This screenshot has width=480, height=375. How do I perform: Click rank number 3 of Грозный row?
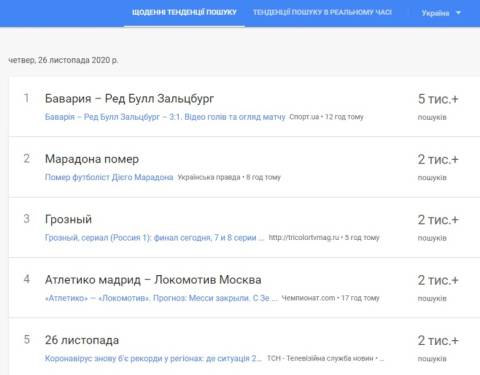click(27, 219)
